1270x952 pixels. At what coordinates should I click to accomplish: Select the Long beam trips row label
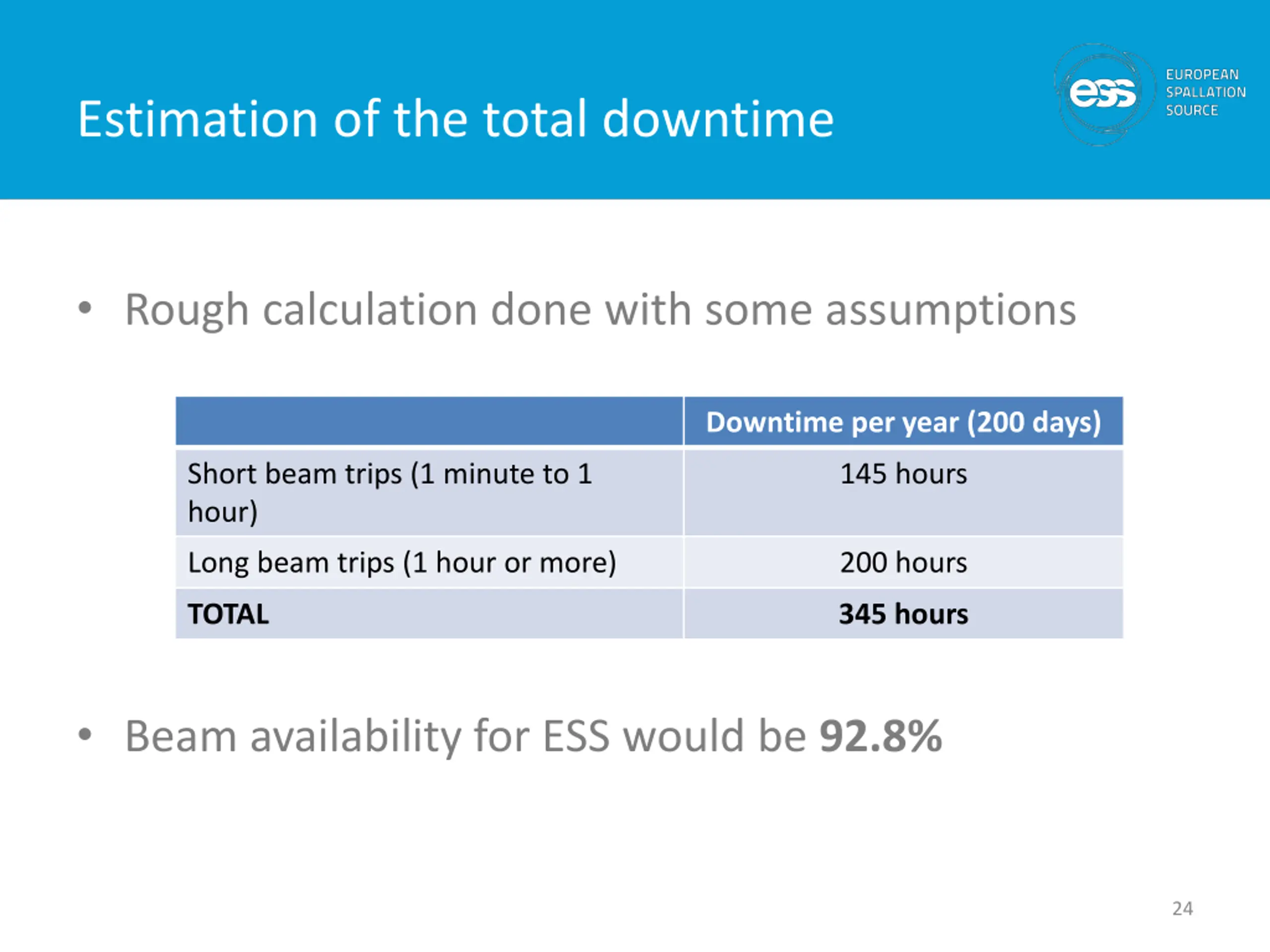coord(429,562)
